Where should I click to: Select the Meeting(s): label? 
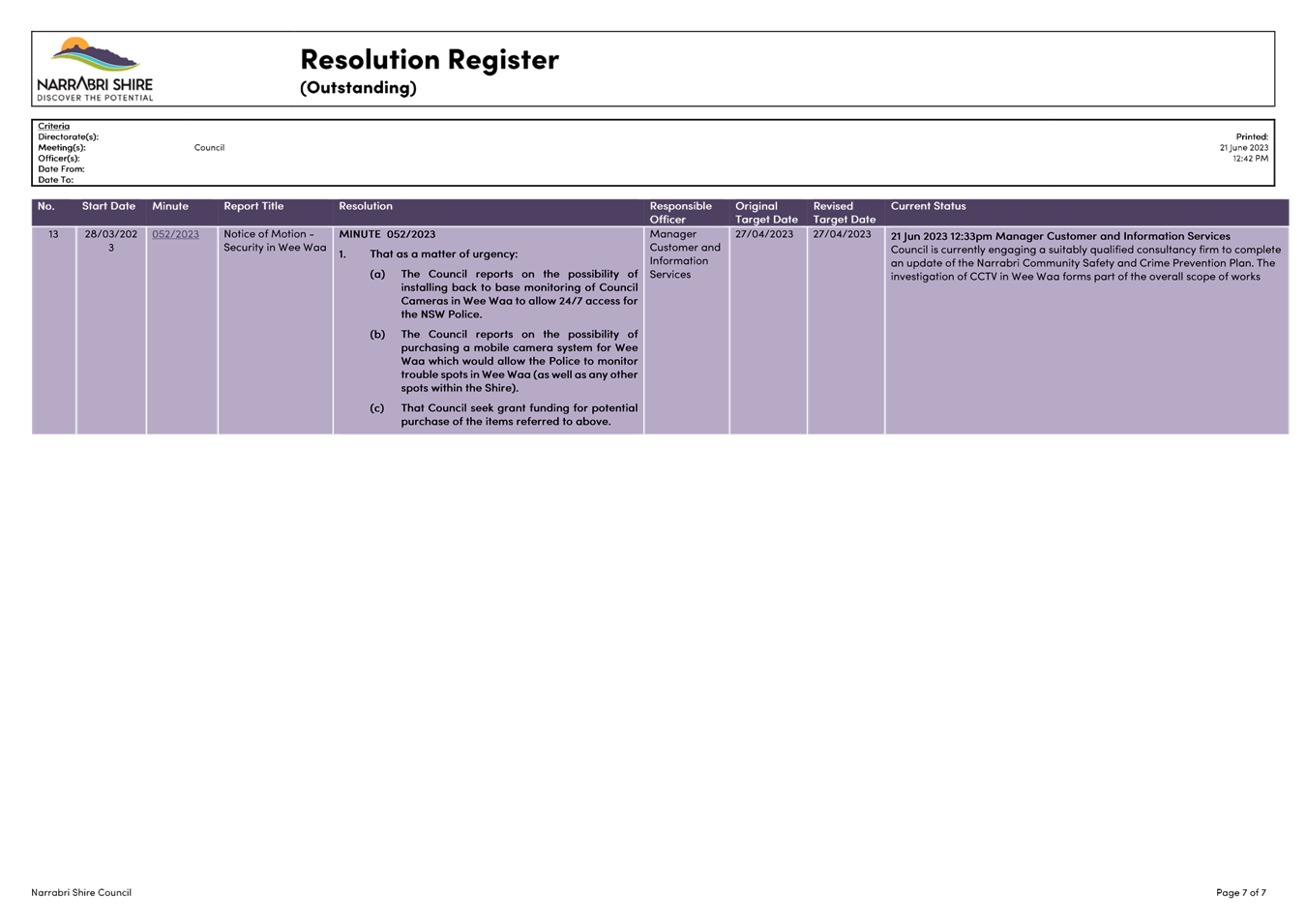point(62,147)
